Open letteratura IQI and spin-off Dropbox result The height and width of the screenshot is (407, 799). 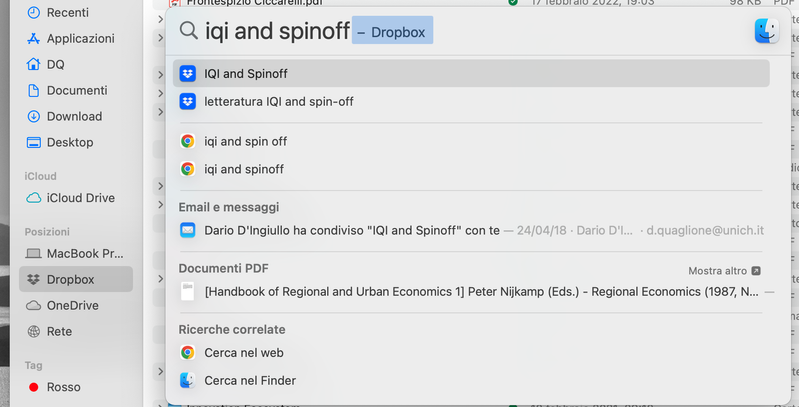(279, 101)
